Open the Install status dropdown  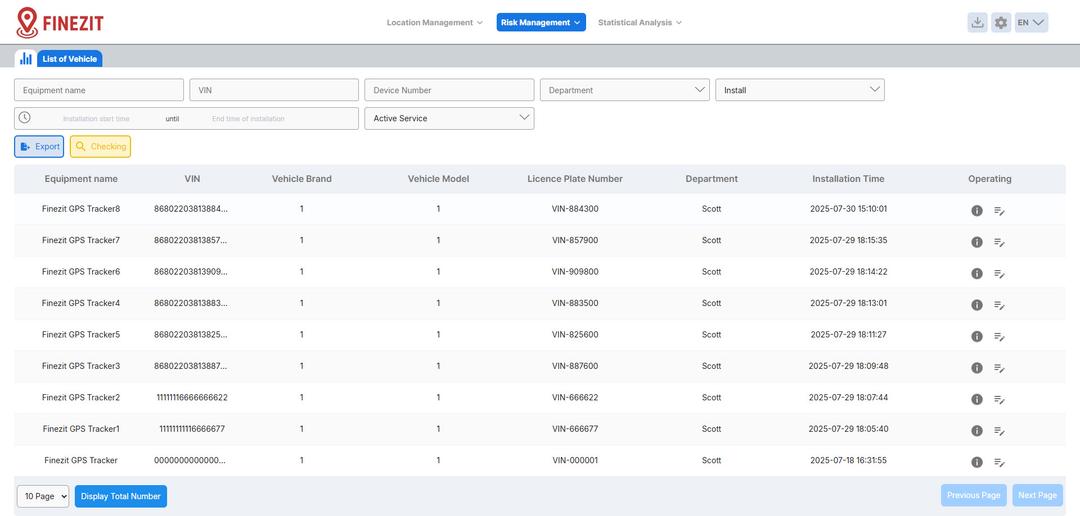click(x=799, y=90)
